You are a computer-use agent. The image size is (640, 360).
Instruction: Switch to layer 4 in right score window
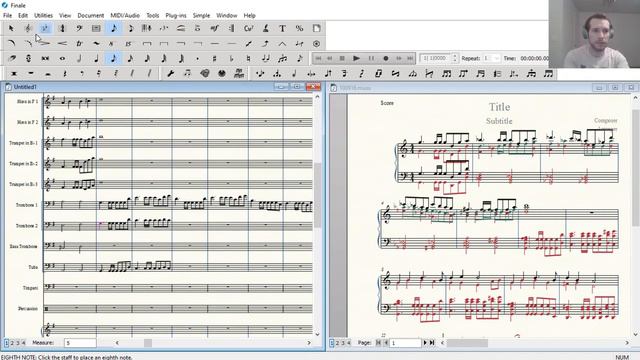click(x=349, y=343)
